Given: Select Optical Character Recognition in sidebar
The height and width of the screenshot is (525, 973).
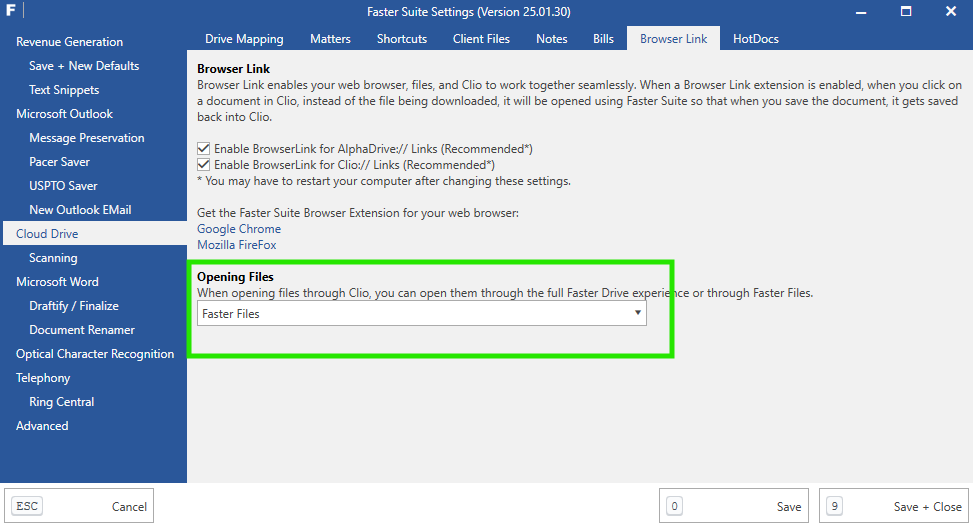Looking at the screenshot, I should tap(95, 354).
